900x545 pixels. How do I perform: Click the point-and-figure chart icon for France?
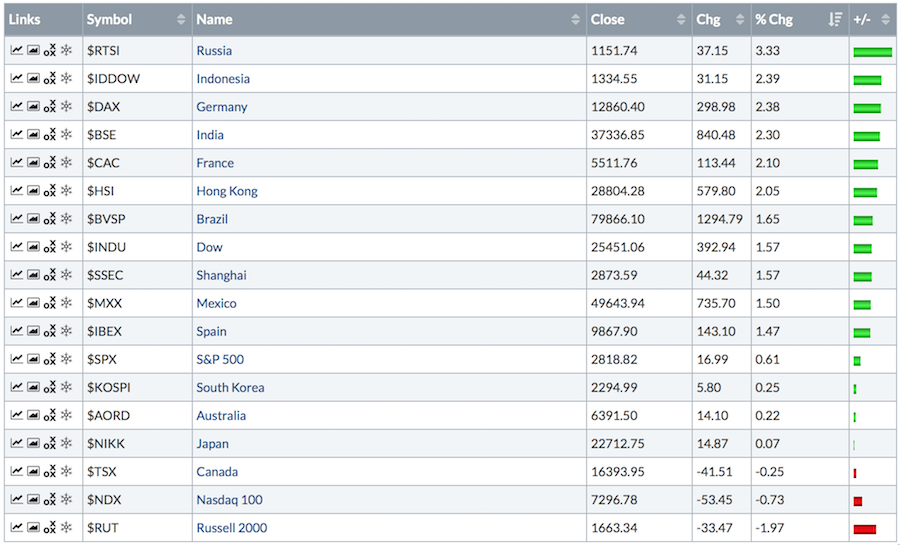tap(49, 163)
